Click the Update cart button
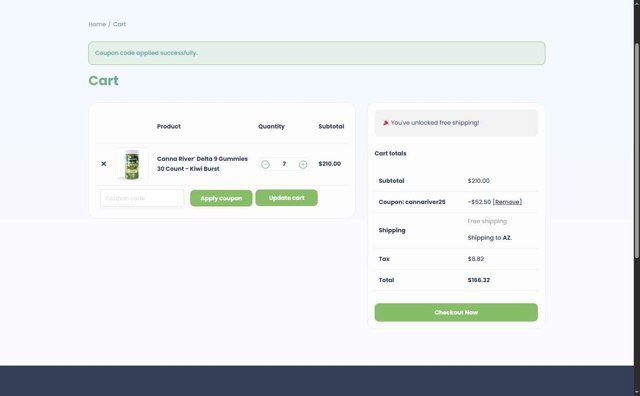Viewport: 640px width, 396px height. pos(287,198)
